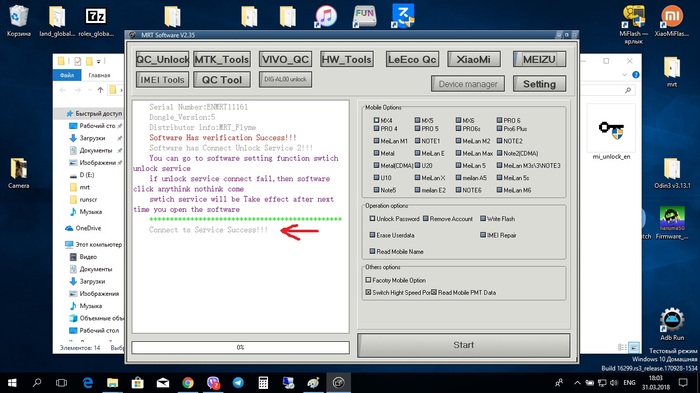
Task: Open the XiaoMi tab
Action: [x=474, y=59]
